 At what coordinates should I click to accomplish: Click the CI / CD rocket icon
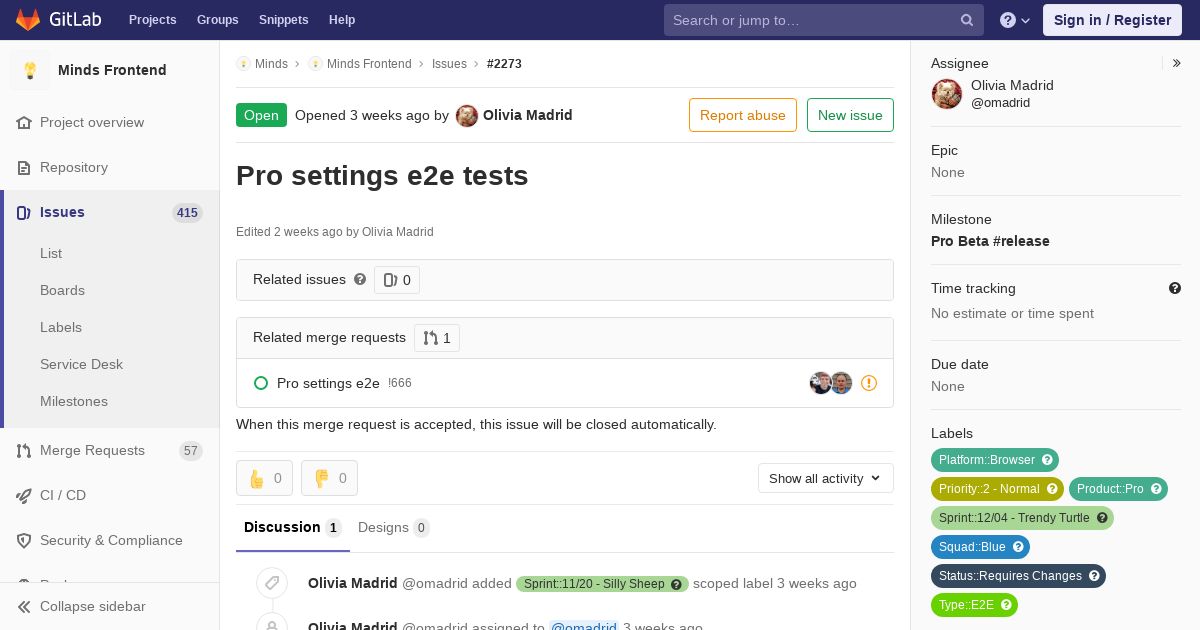pos(24,496)
